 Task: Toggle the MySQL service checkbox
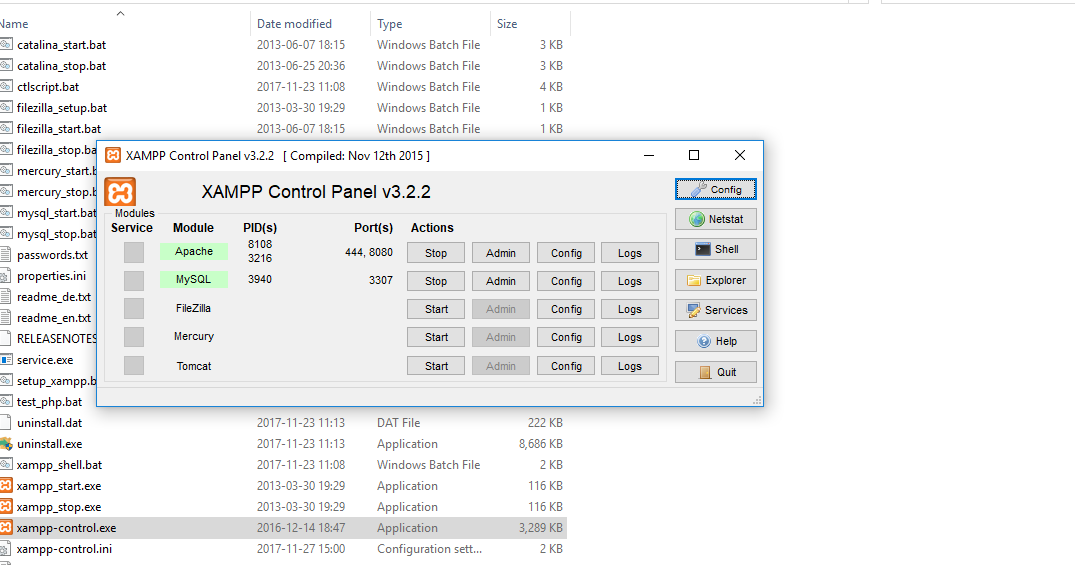pyautogui.click(x=134, y=280)
